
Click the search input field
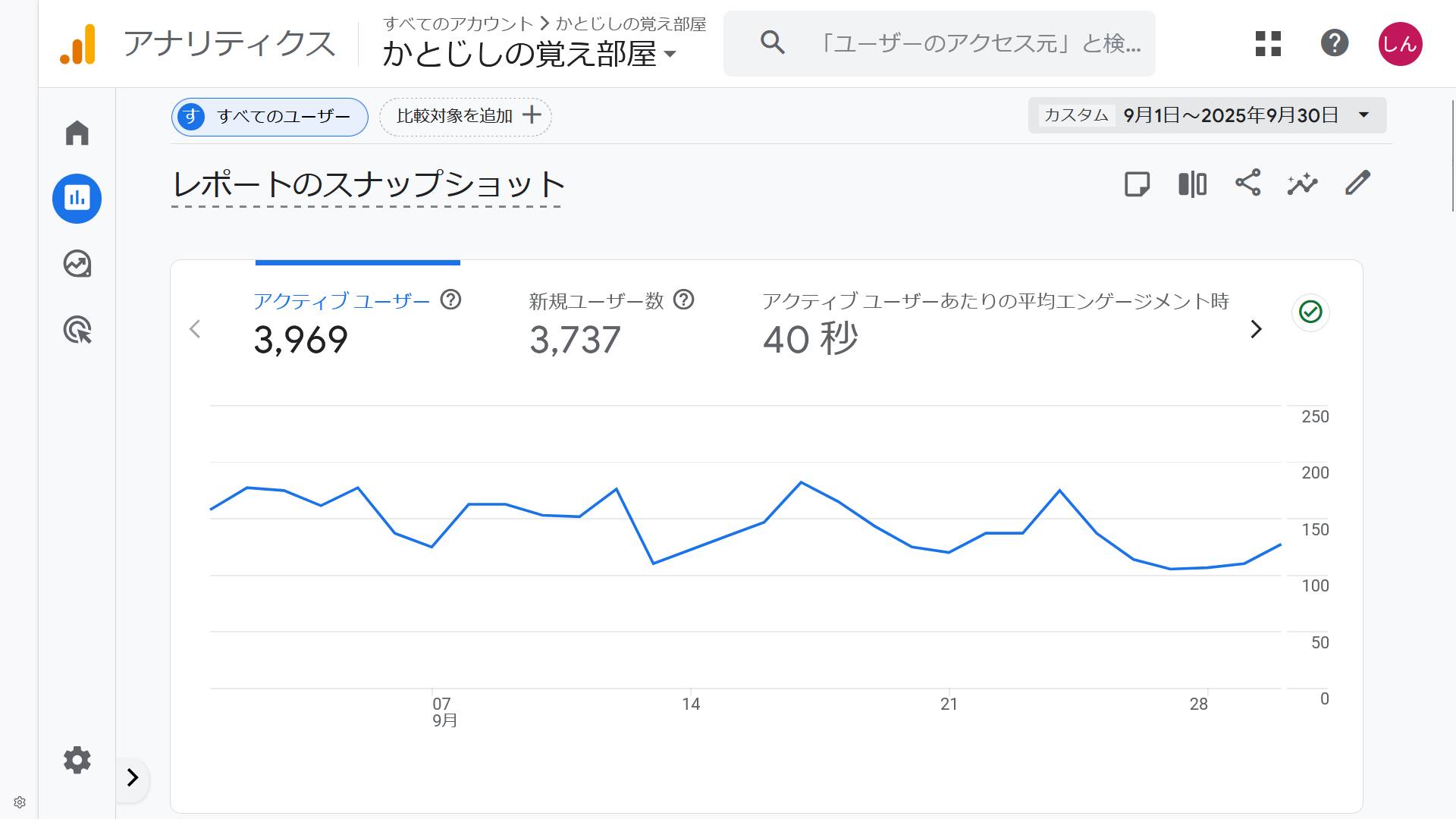(x=978, y=43)
